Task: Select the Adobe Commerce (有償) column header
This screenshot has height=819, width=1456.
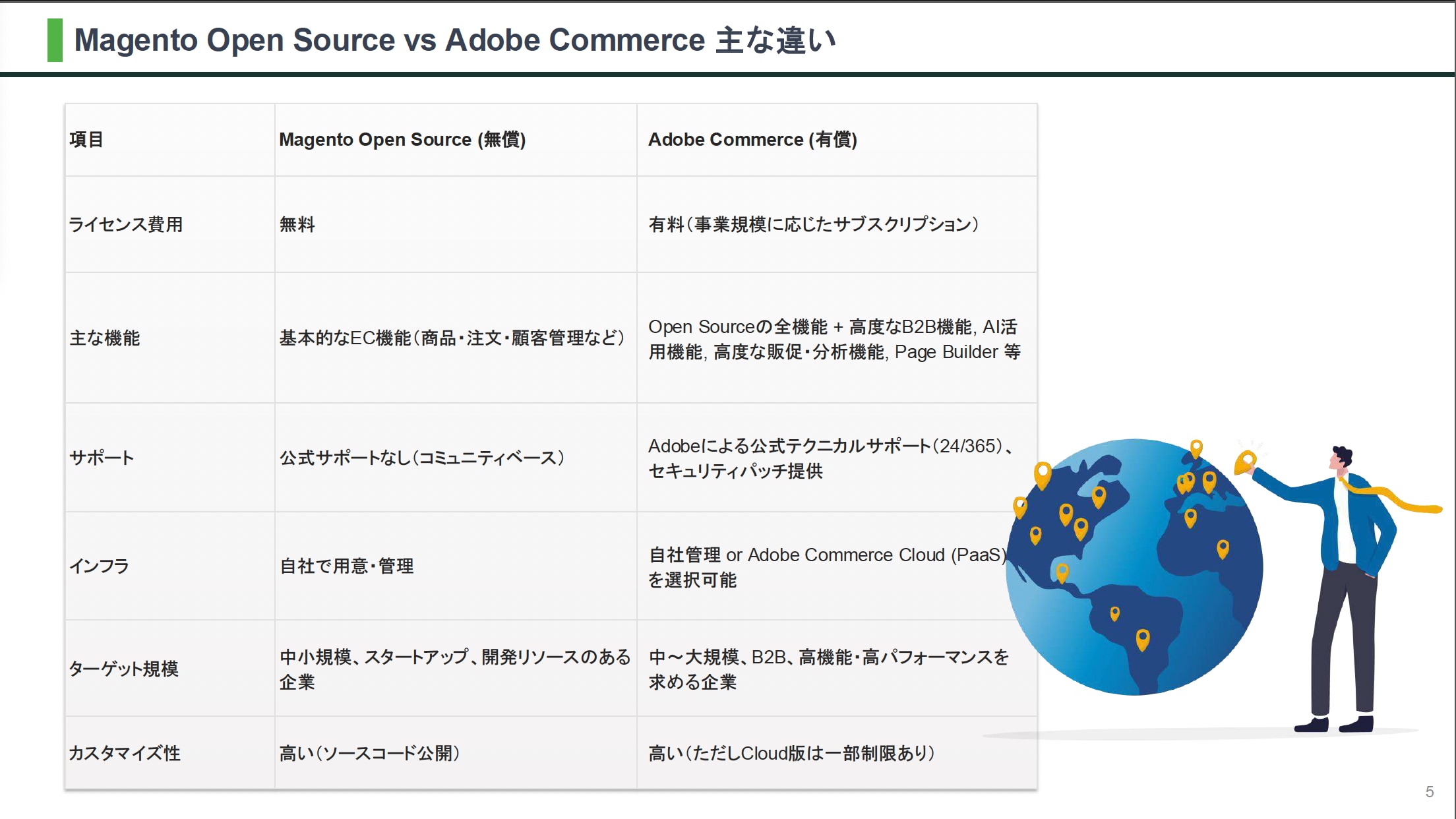Action: click(x=752, y=140)
